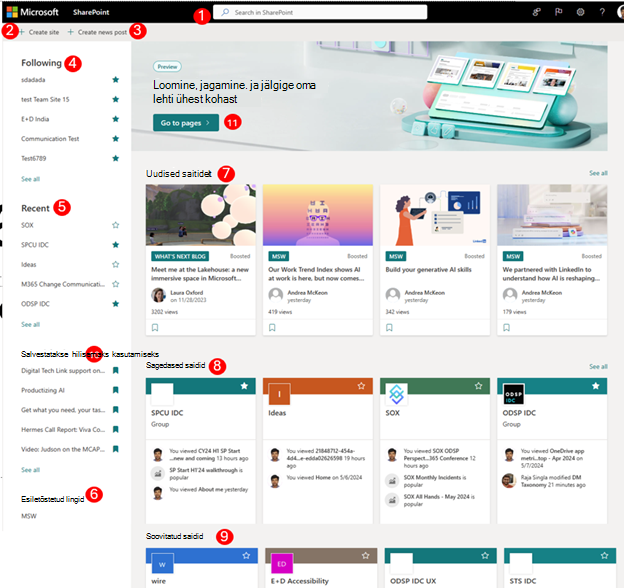Screen dimensions: 624x588
Task: Unfollow sdadada site star
Action: [x=115, y=80]
